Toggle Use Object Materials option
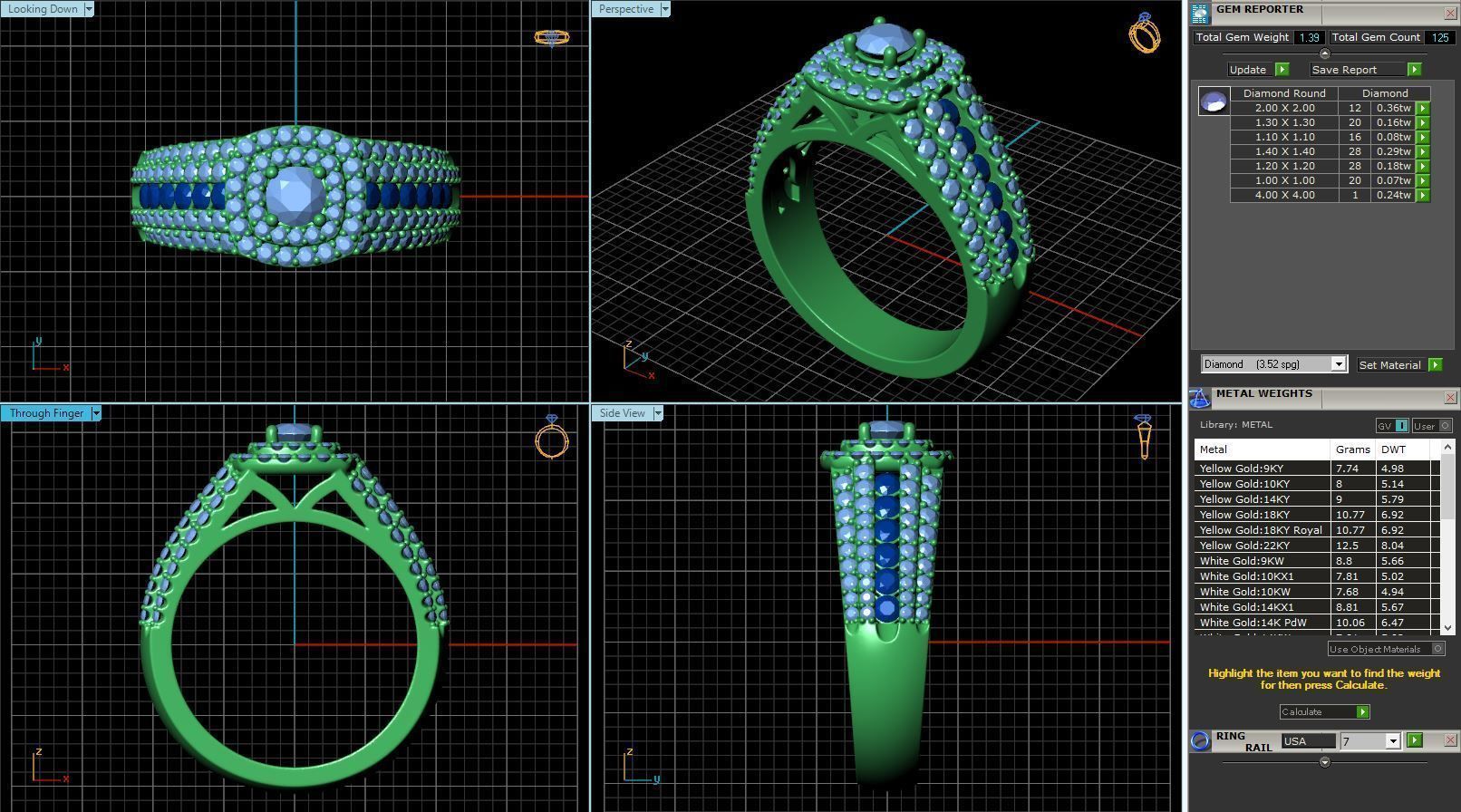The image size is (1461, 812). coord(1386,649)
